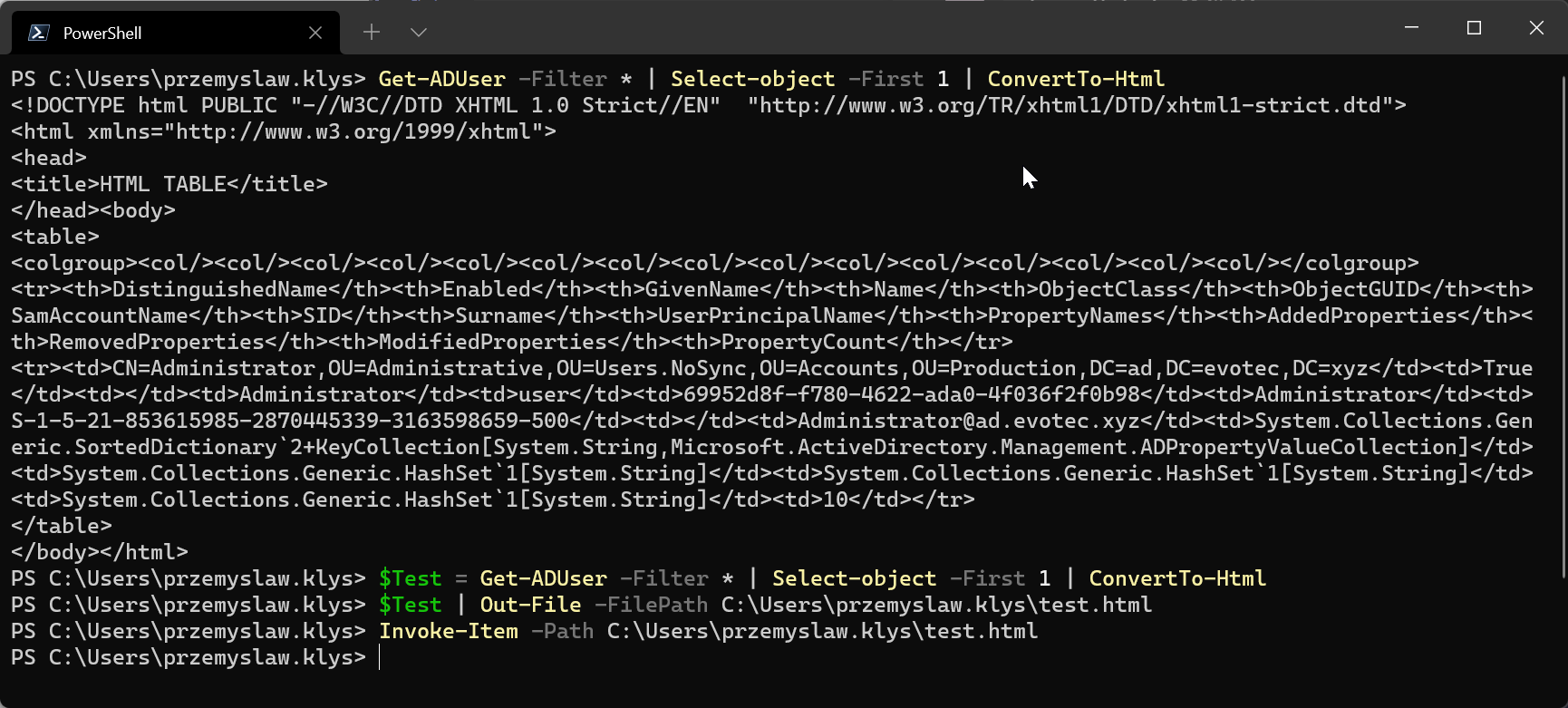Click the HTML TABLE title line
1568x708 pixels.
click(169, 185)
